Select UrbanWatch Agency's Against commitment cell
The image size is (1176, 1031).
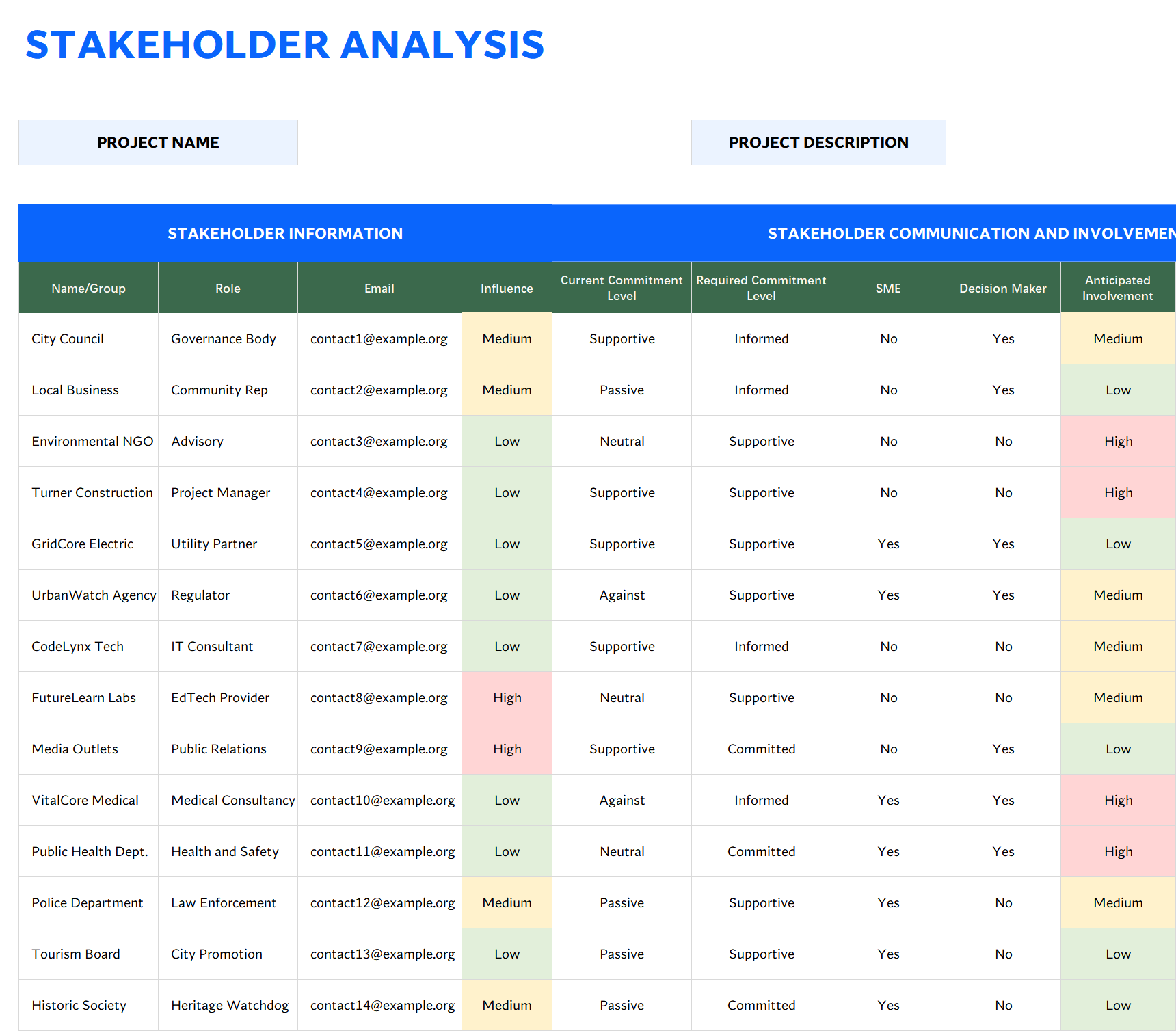[x=622, y=595]
